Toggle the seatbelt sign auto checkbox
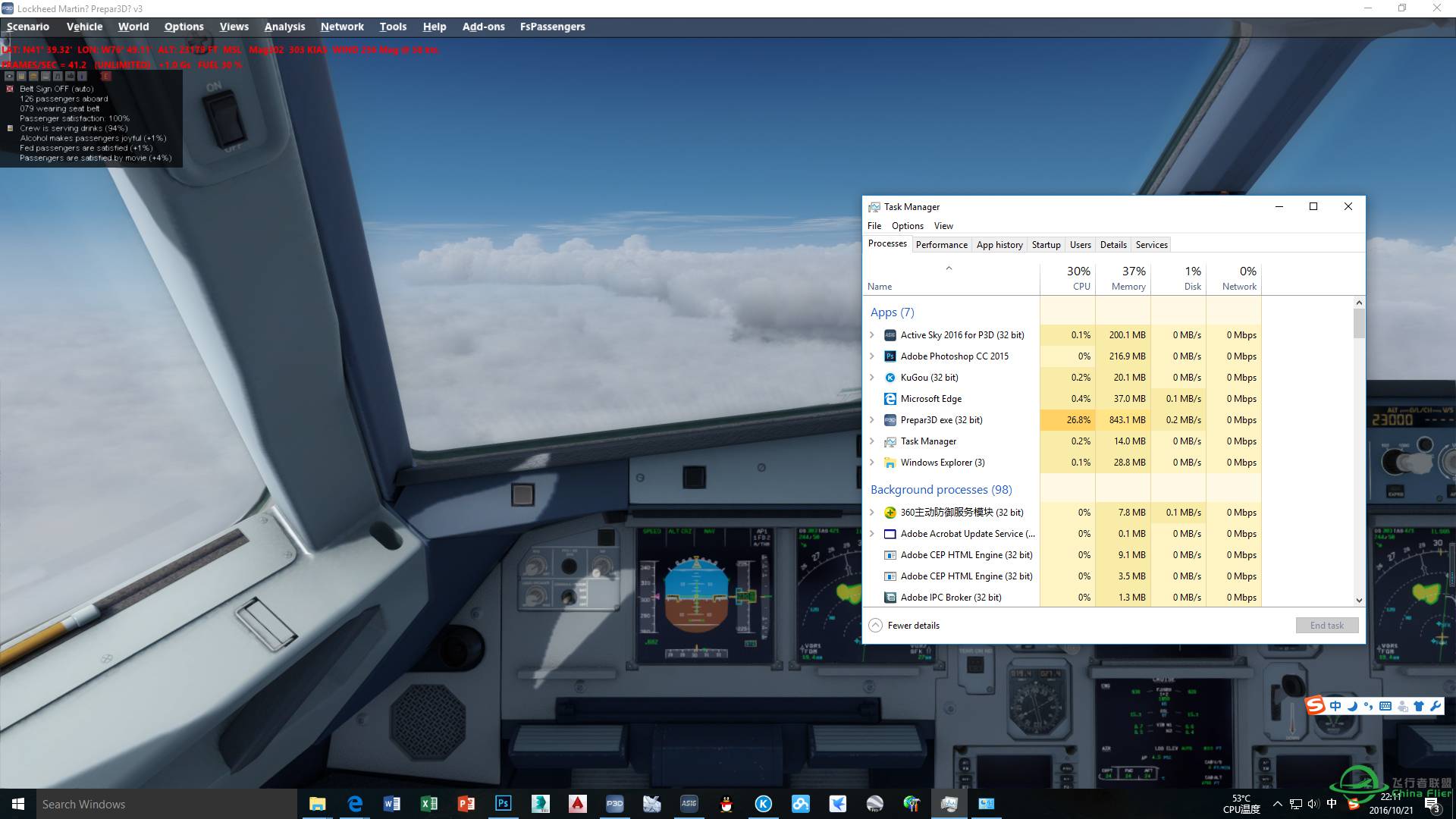 point(9,89)
